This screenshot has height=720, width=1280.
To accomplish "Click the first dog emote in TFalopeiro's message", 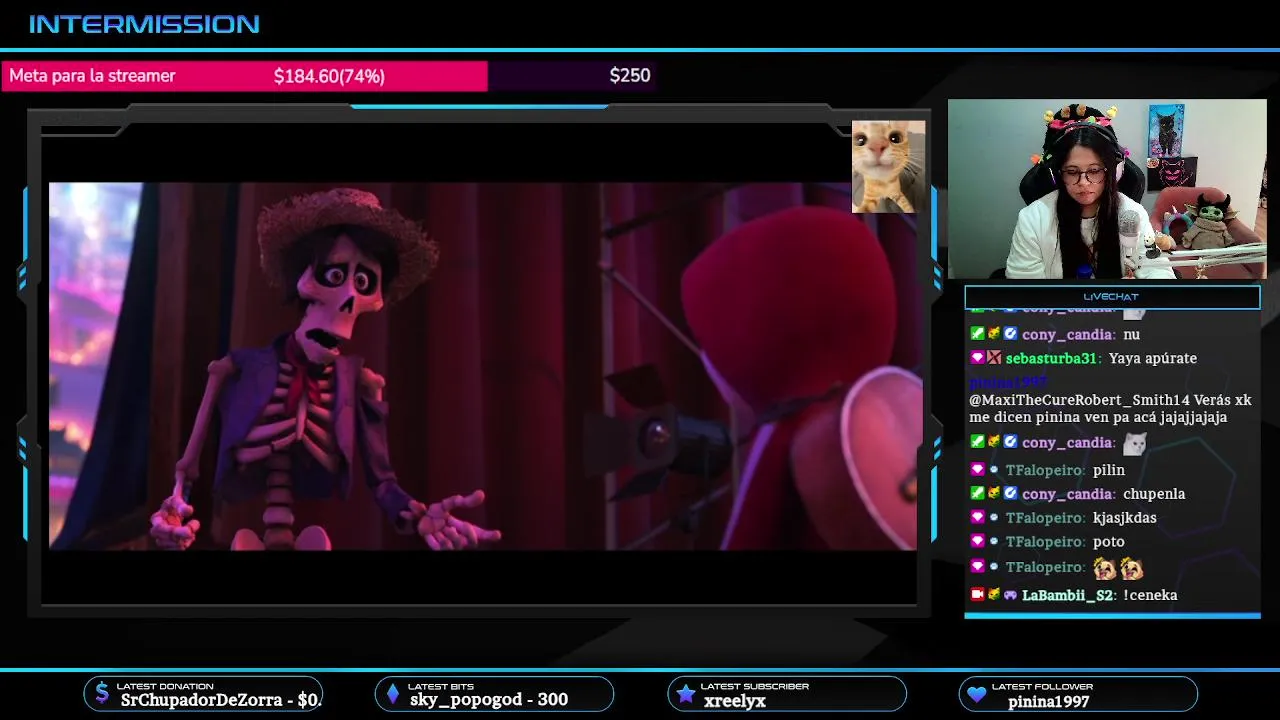I will 1105,568.
